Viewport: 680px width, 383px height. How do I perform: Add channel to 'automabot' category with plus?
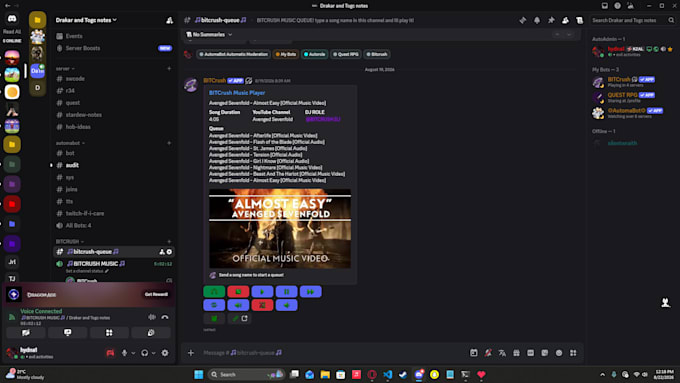[169, 143]
